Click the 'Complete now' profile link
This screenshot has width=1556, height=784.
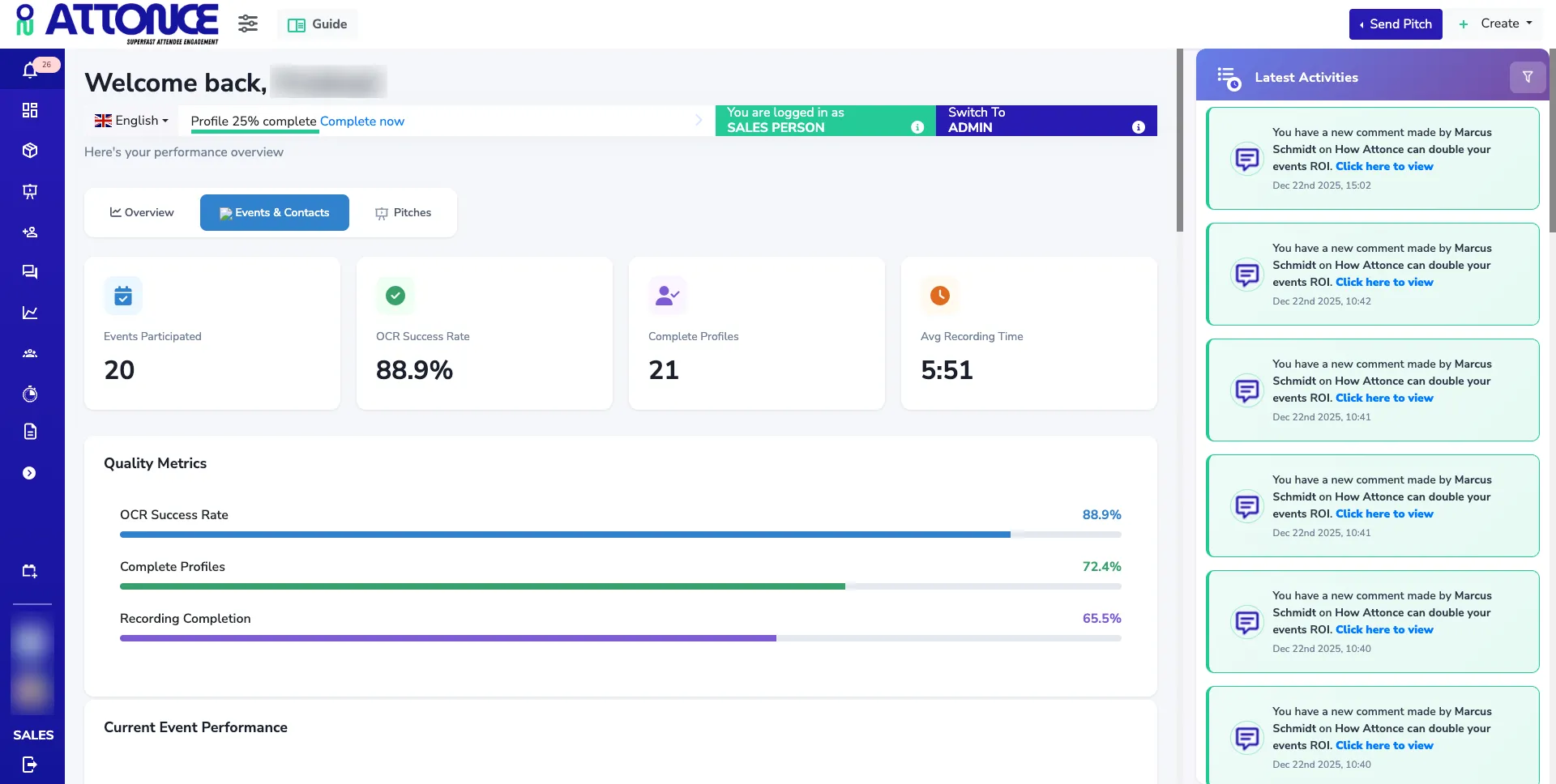pyautogui.click(x=361, y=121)
